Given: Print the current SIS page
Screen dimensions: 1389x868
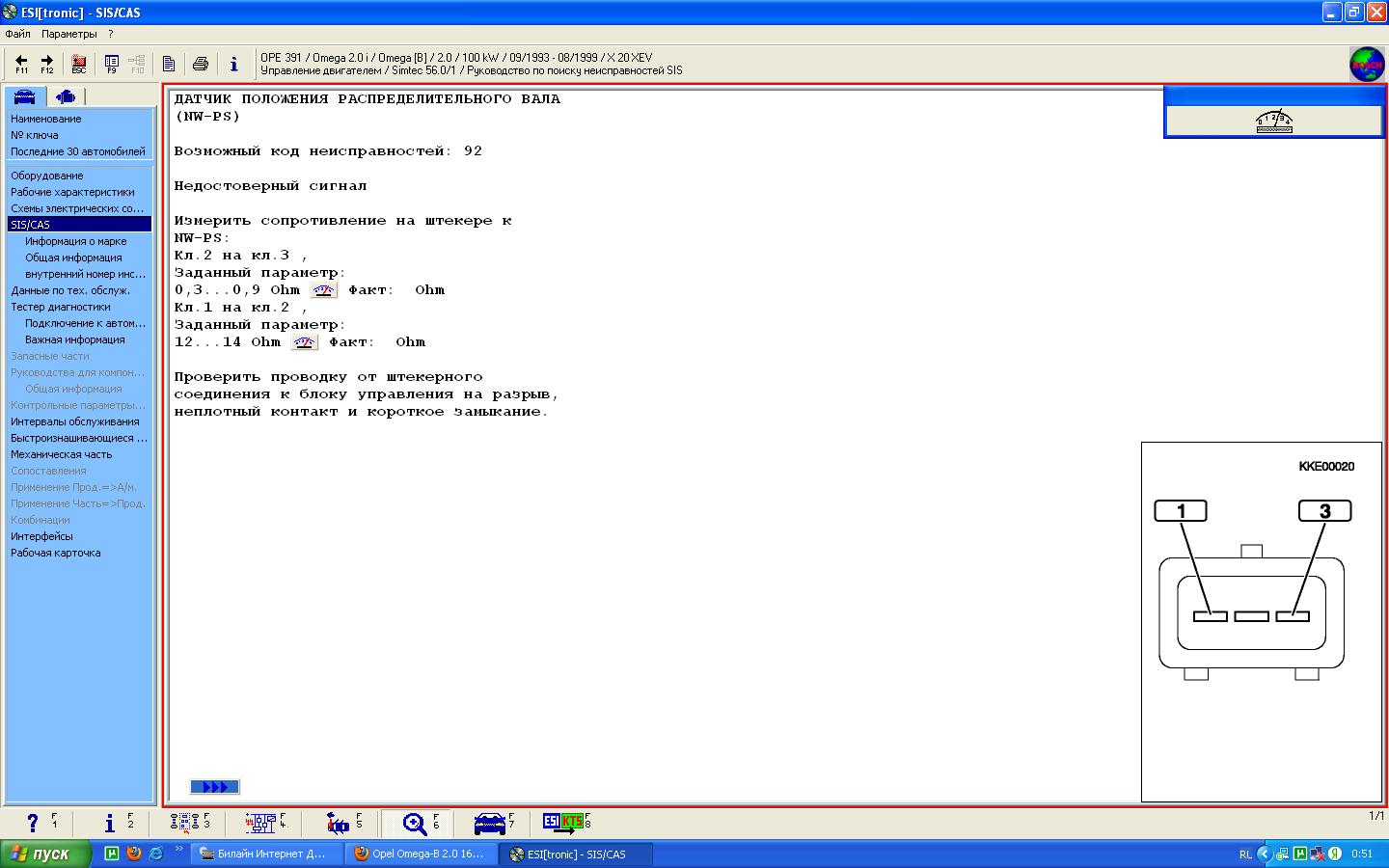Looking at the screenshot, I should pyautogui.click(x=201, y=64).
